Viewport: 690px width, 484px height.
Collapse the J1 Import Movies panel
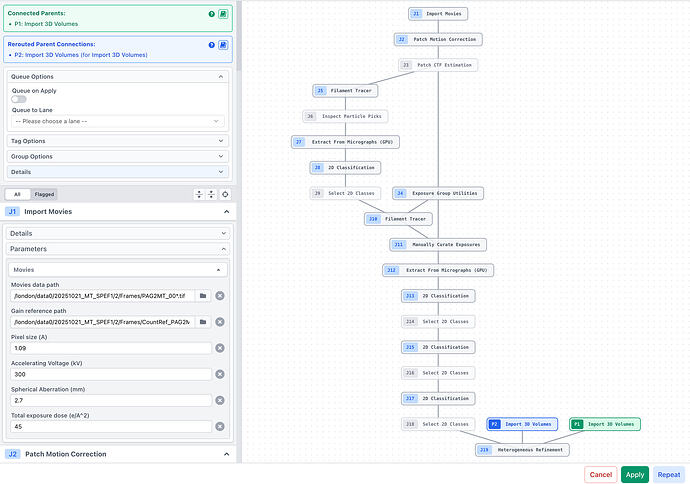coord(225,212)
